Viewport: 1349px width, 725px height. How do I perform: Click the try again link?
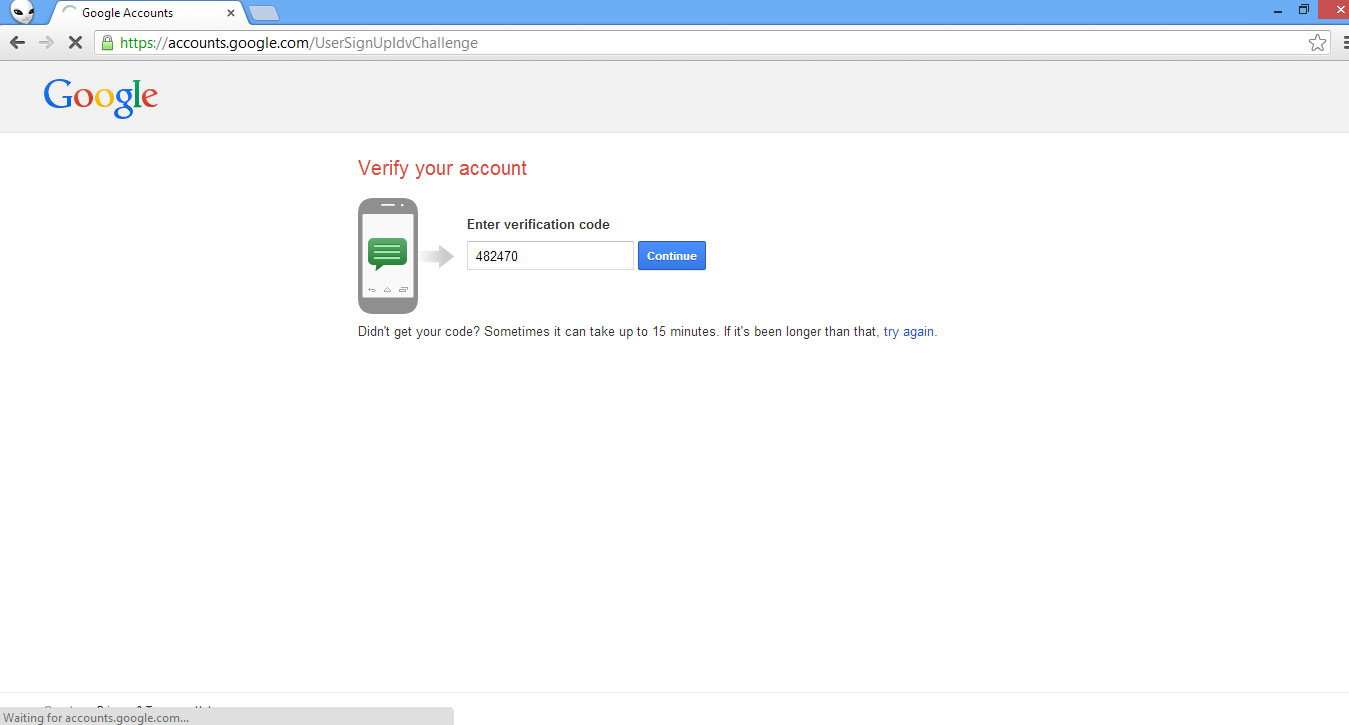(x=909, y=332)
